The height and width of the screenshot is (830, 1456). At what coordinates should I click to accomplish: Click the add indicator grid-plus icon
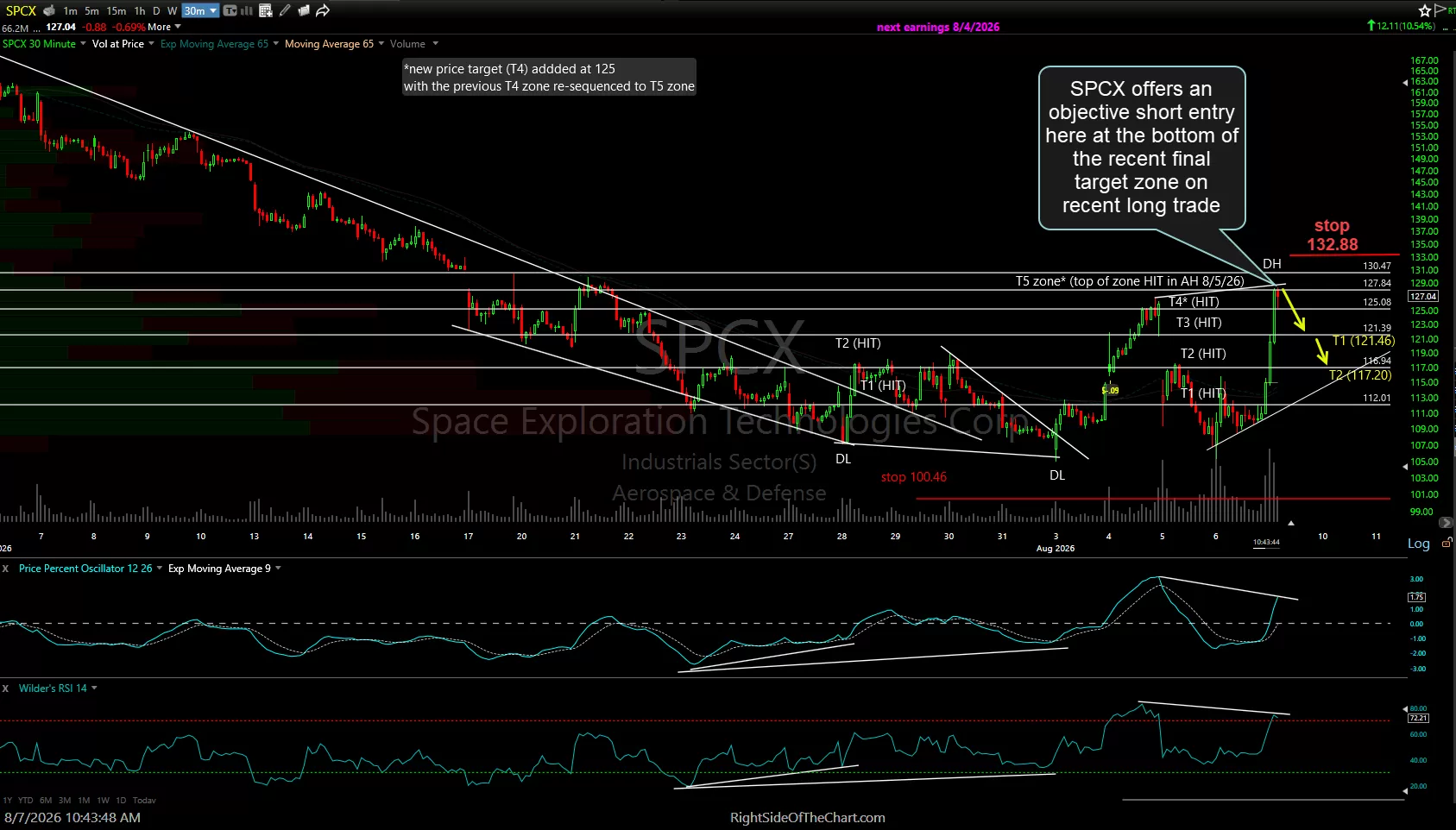266,10
